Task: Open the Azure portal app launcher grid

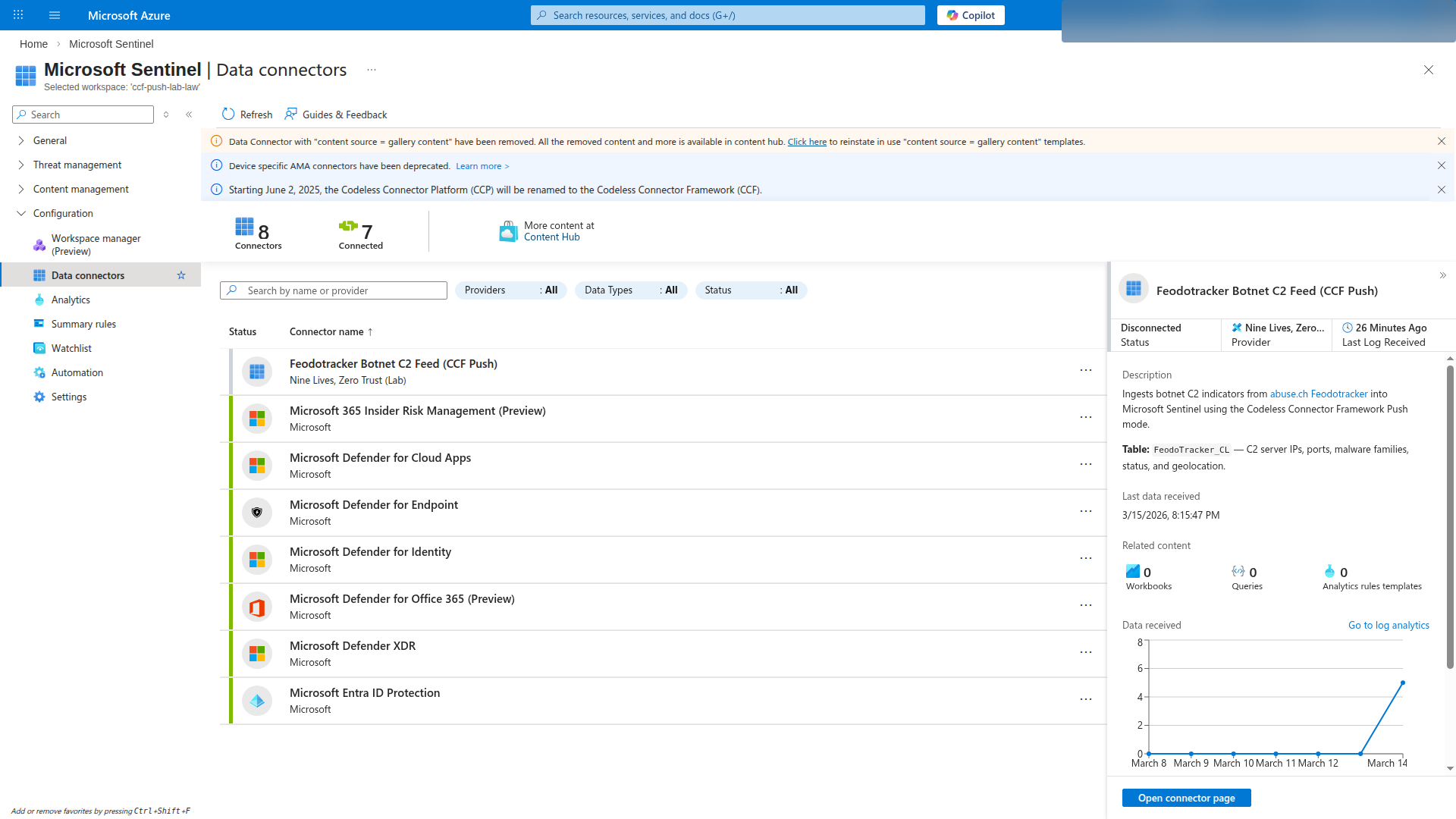Action: click(17, 15)
